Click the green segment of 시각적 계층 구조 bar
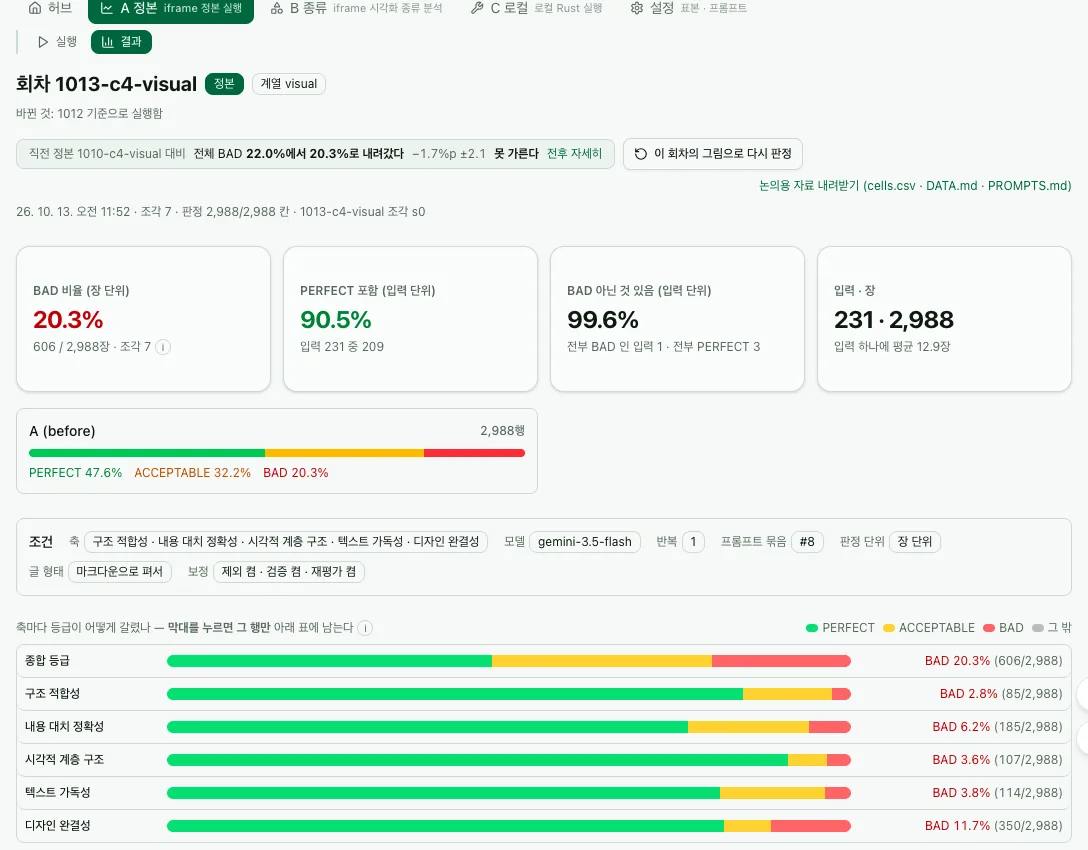Viewport: 1088px width, 850px height. click(477, 760)
